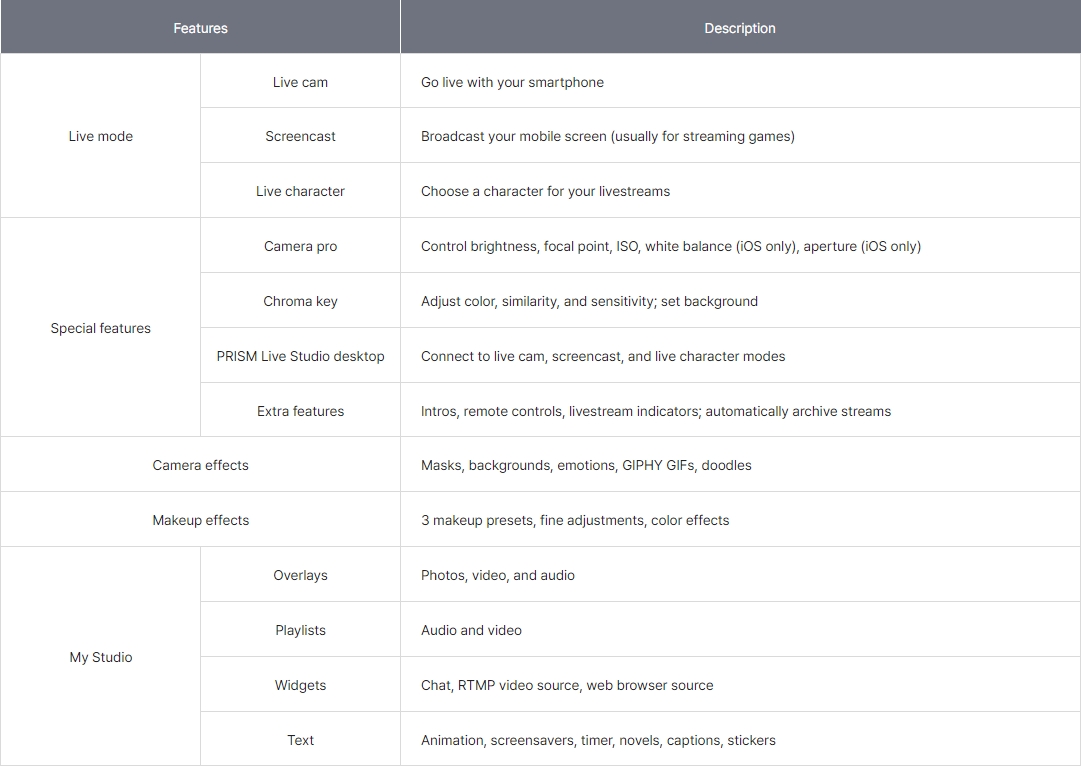The width and height of the screenshot is (1081, 766).
Task: Select the Overlays feature cell
Action: pos(300,575)
